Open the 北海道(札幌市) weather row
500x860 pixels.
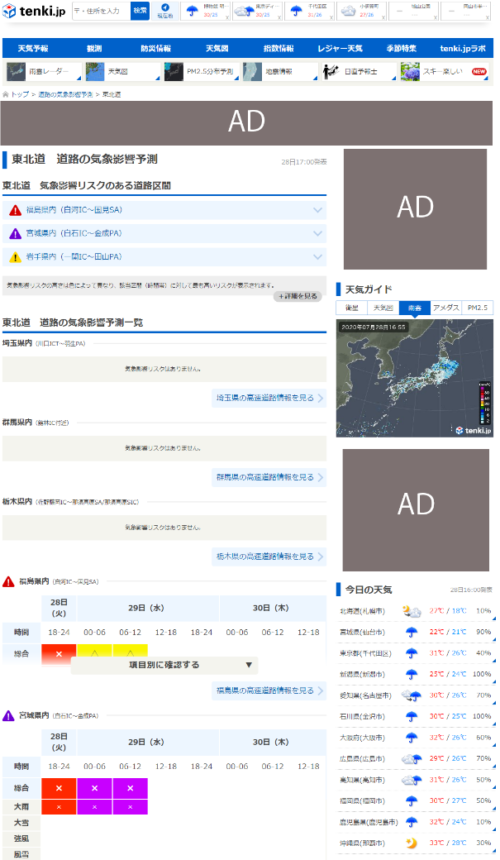tap(415, 611)
